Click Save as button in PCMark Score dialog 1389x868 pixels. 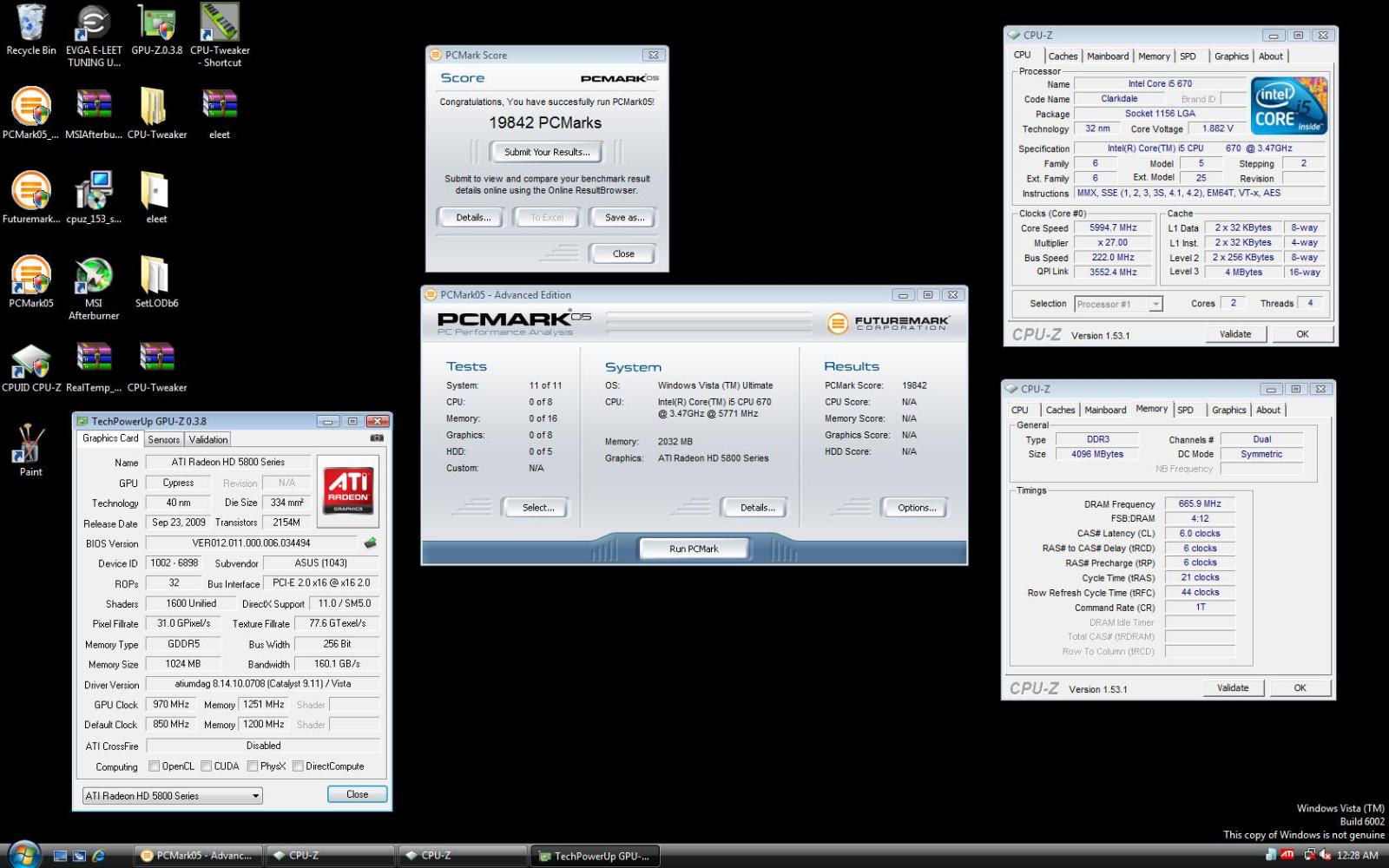click(624, 218)
